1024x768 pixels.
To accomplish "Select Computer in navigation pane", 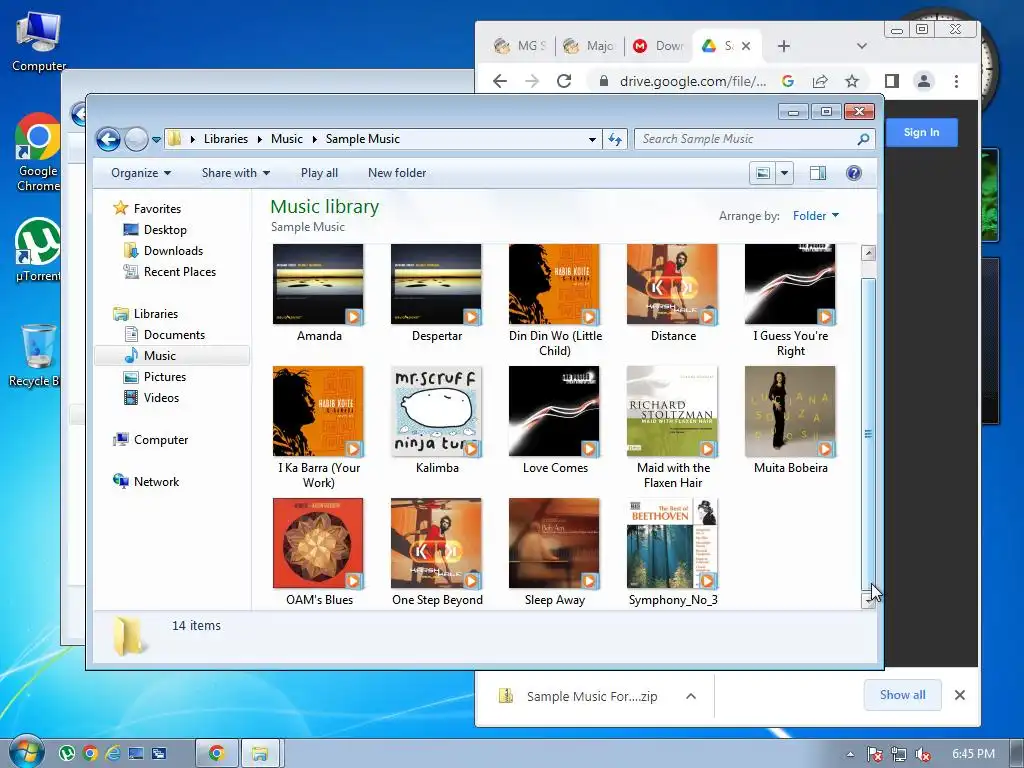I will pos(161,440).
